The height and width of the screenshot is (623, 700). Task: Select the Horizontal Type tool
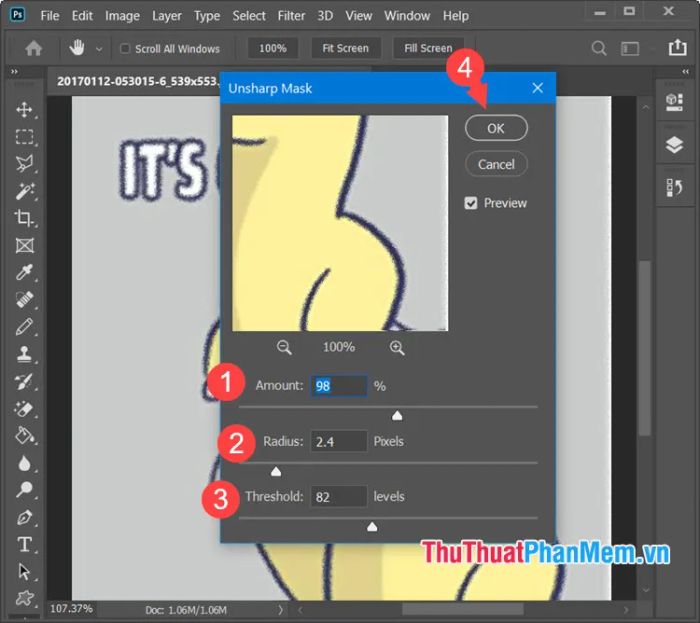tap(24, 544)
